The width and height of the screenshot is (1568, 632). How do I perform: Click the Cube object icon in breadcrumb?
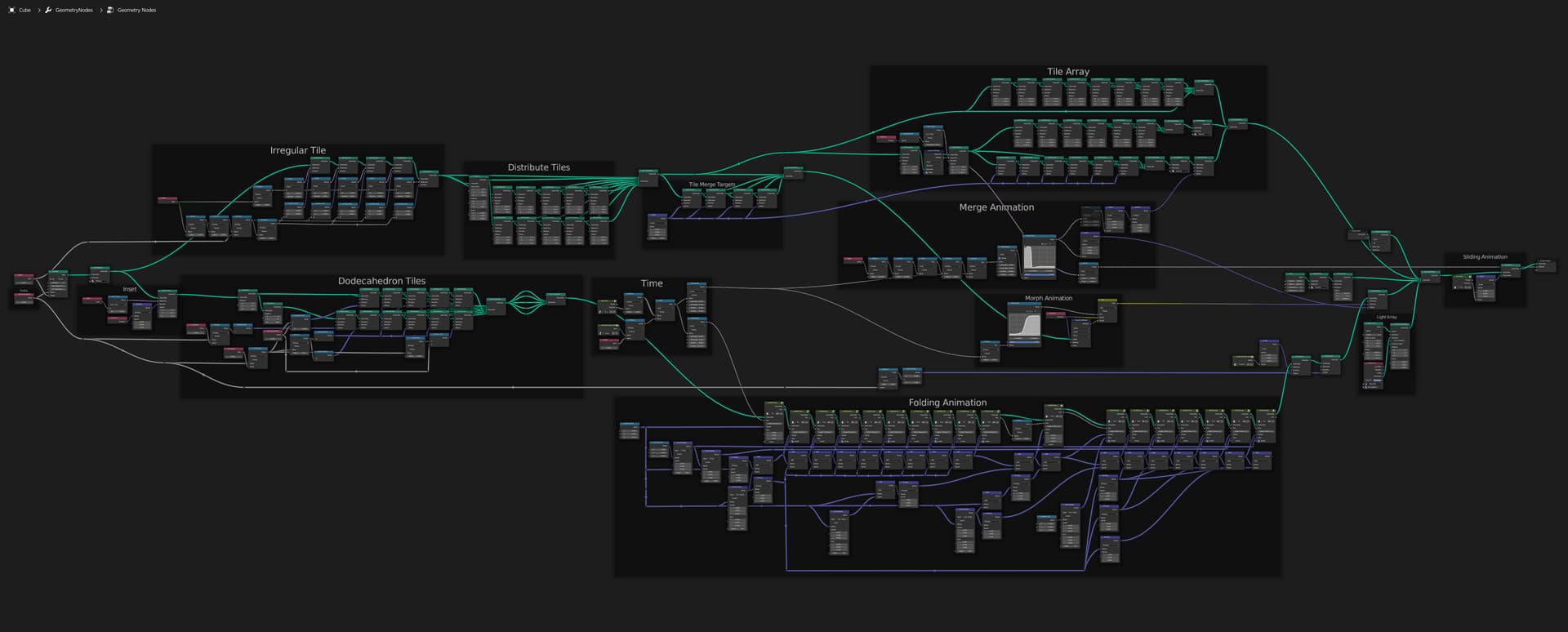(11, 10)
